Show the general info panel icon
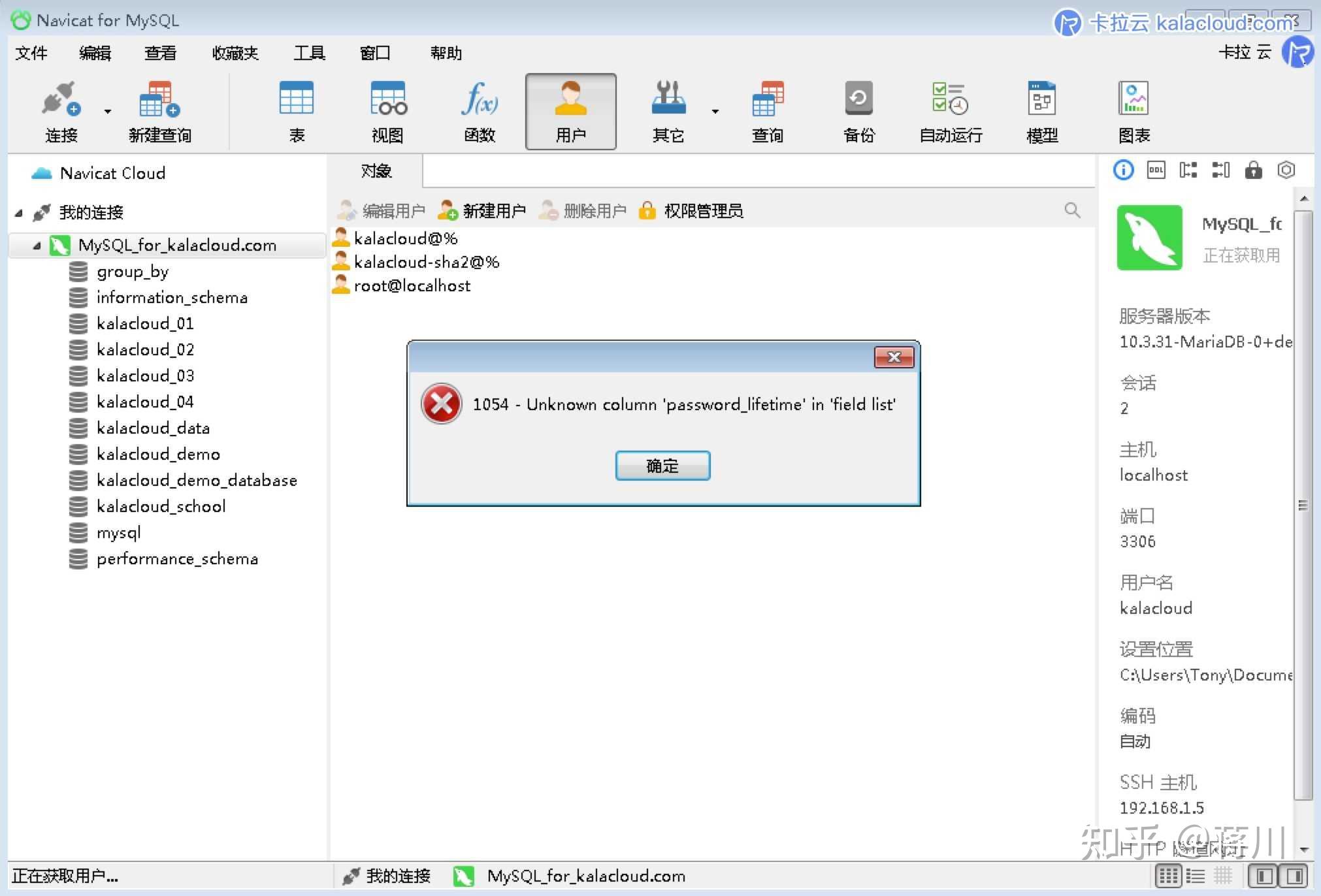Screen dimensions: 1321x896 1123,170
